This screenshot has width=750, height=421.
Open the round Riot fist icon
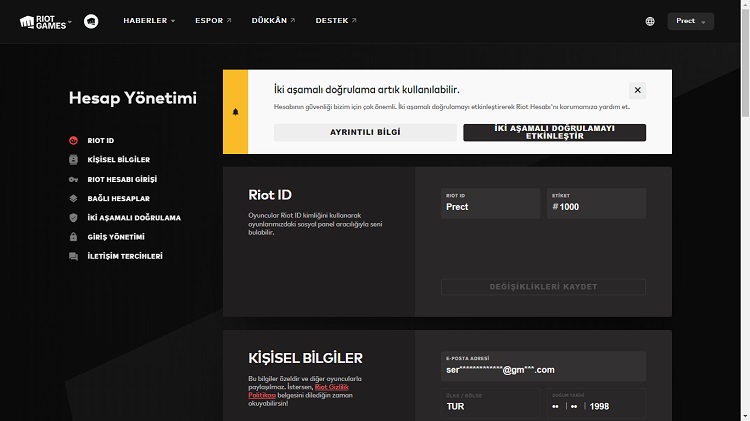click(x=91, y=21)
